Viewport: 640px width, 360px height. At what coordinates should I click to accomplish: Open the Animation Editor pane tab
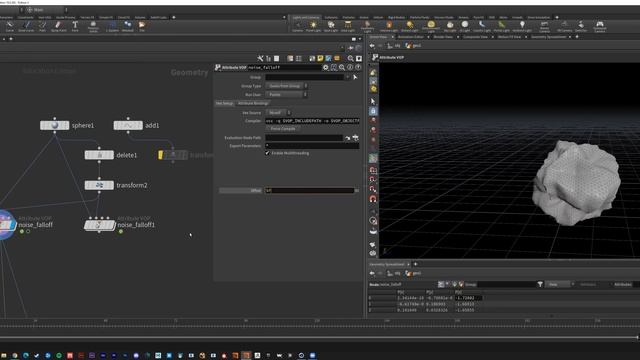click(411, 37)
